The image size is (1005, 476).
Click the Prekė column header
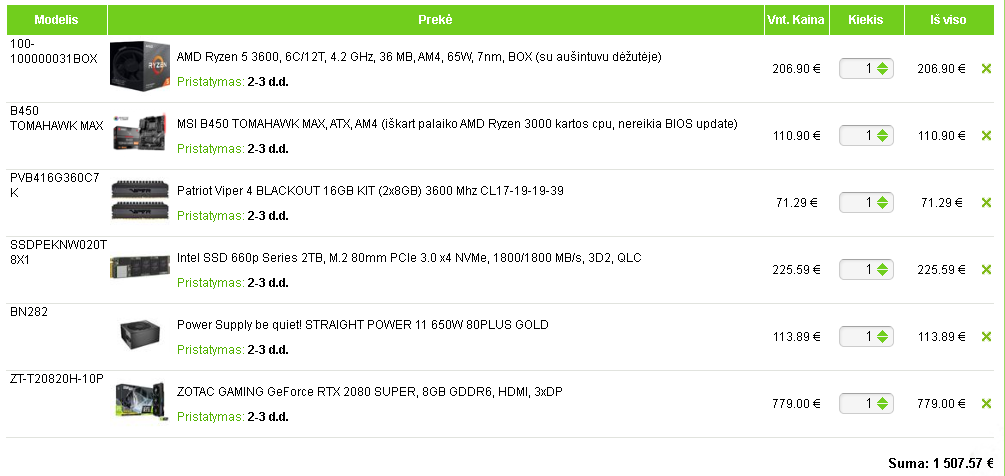(x=435, y=20)
